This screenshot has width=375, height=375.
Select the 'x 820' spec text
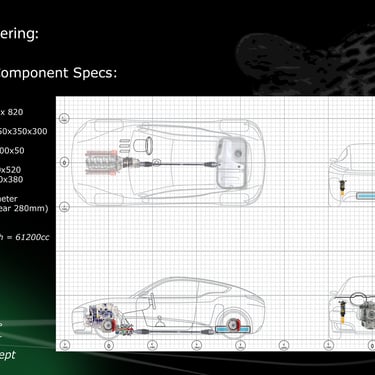12,112
